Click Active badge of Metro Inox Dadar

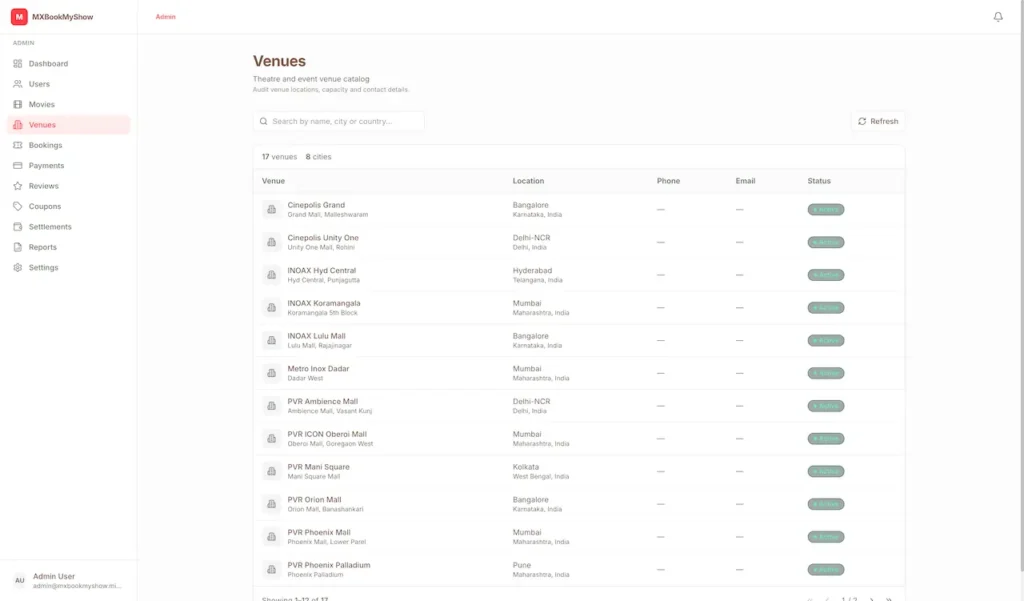coord(825,373)
